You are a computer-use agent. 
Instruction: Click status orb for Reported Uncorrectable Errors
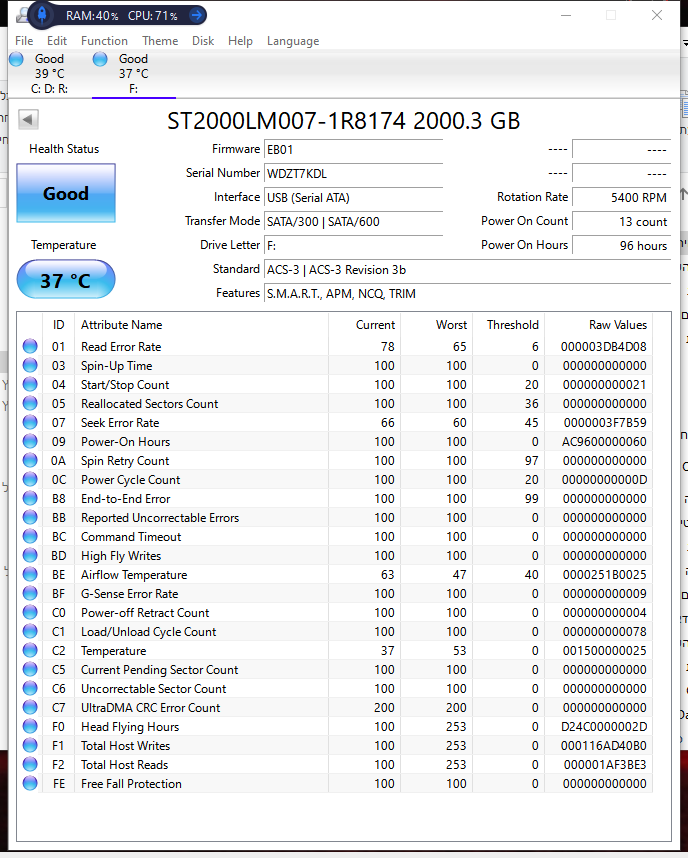click(x=30, y=517)
